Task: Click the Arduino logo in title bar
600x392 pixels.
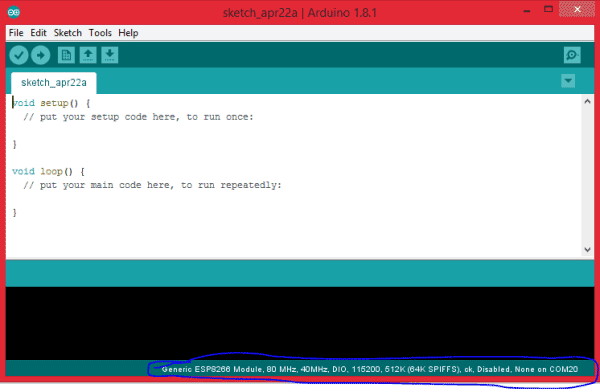Action: [14, 12]
